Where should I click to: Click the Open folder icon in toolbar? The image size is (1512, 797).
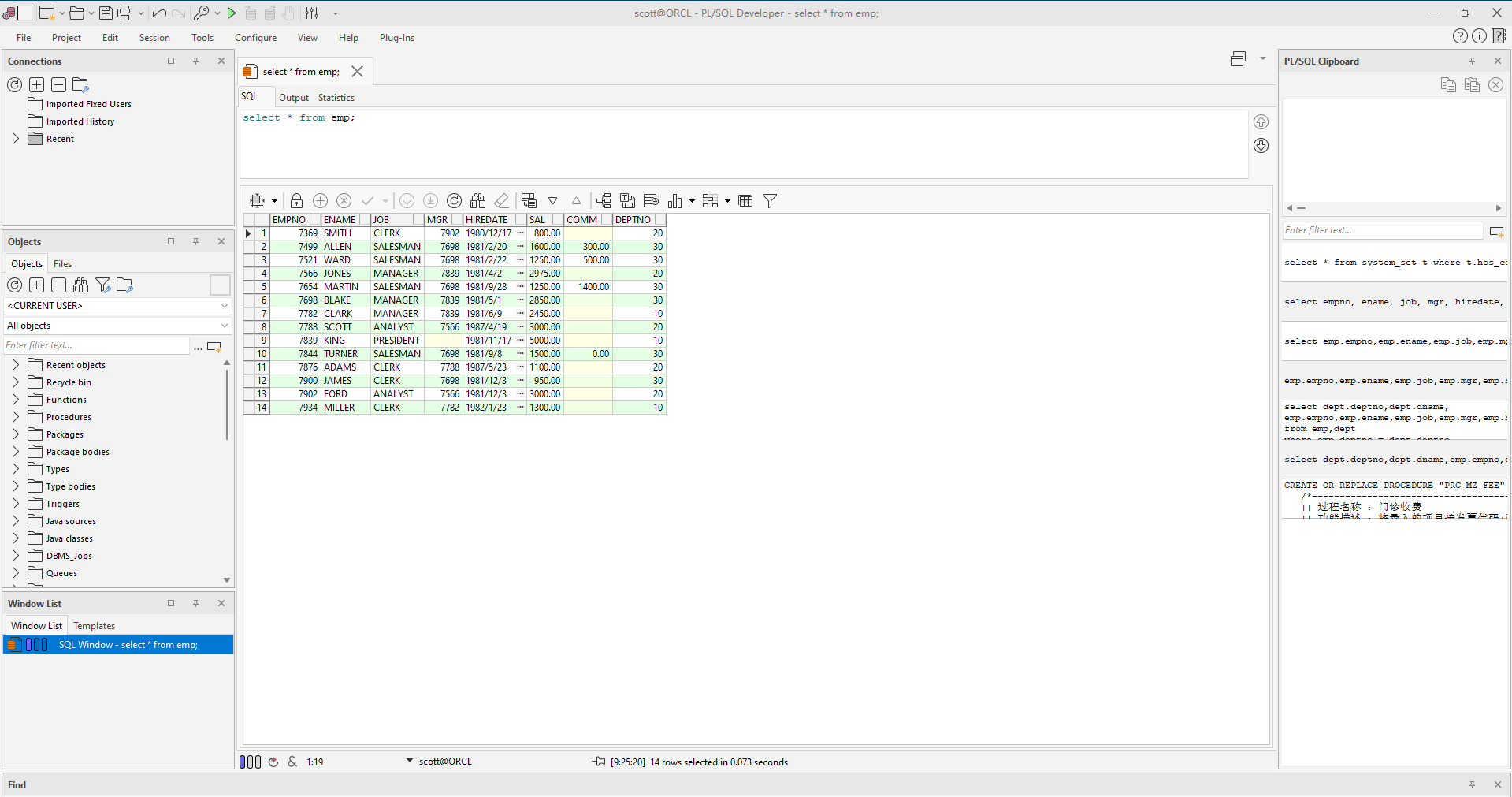click(77, 13)
